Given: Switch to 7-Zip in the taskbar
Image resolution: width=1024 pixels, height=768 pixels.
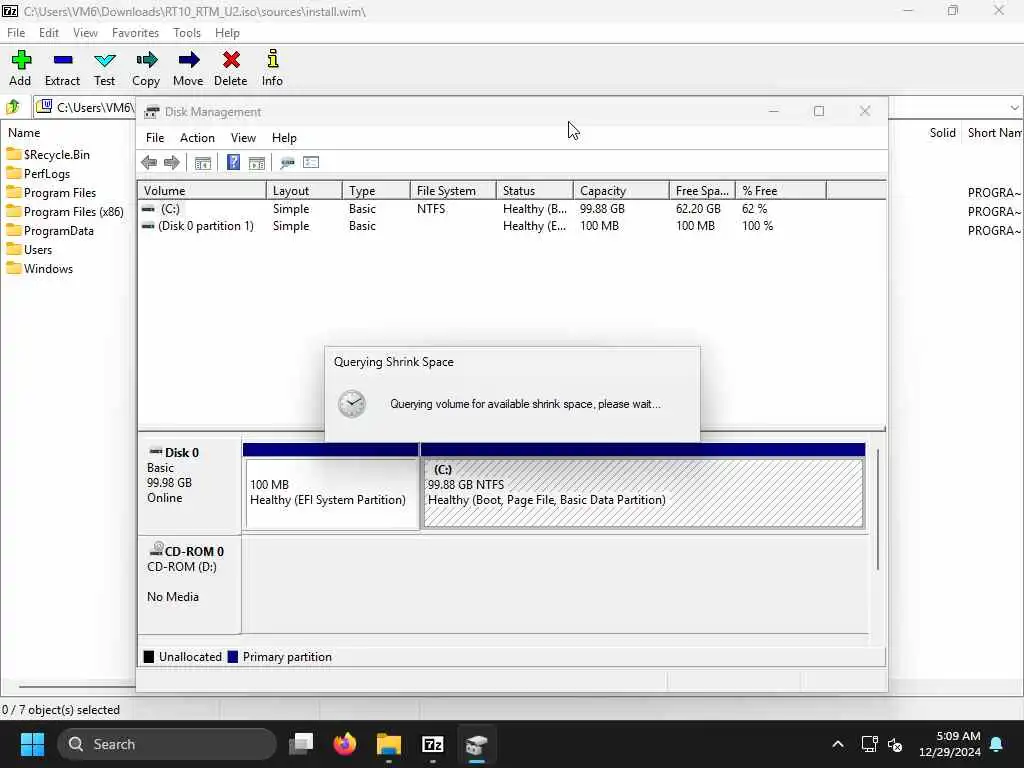Looking at the screenshot, I should click(x=433, y=744).
